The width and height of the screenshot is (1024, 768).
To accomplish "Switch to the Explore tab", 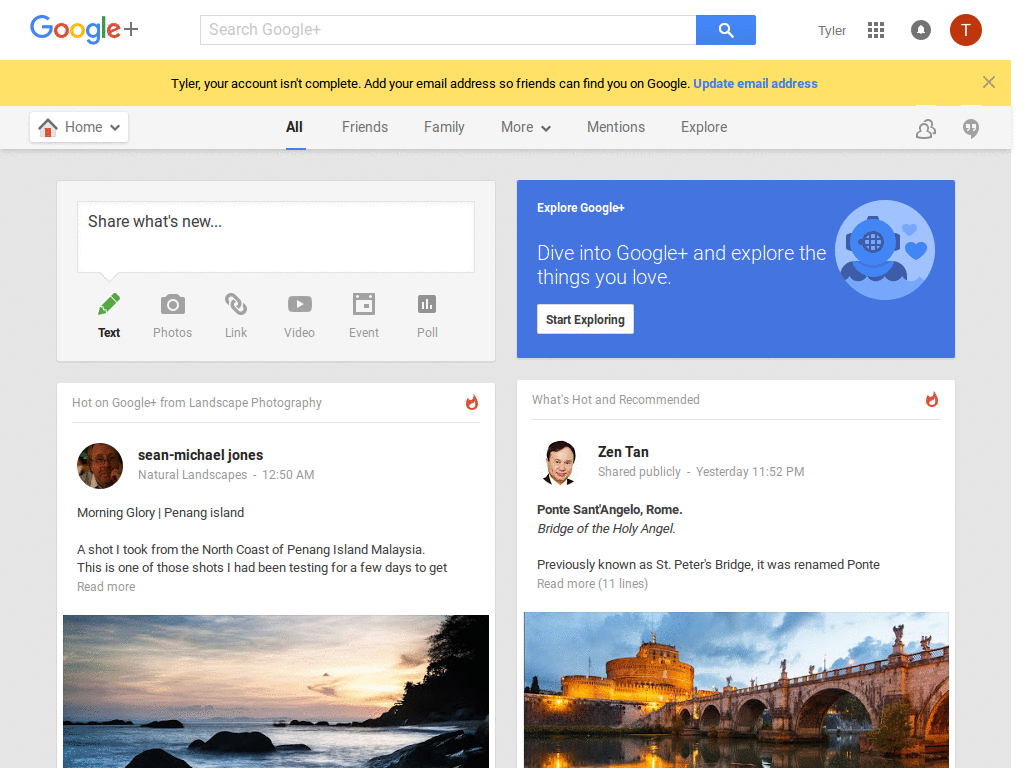I will click(704, 127).
